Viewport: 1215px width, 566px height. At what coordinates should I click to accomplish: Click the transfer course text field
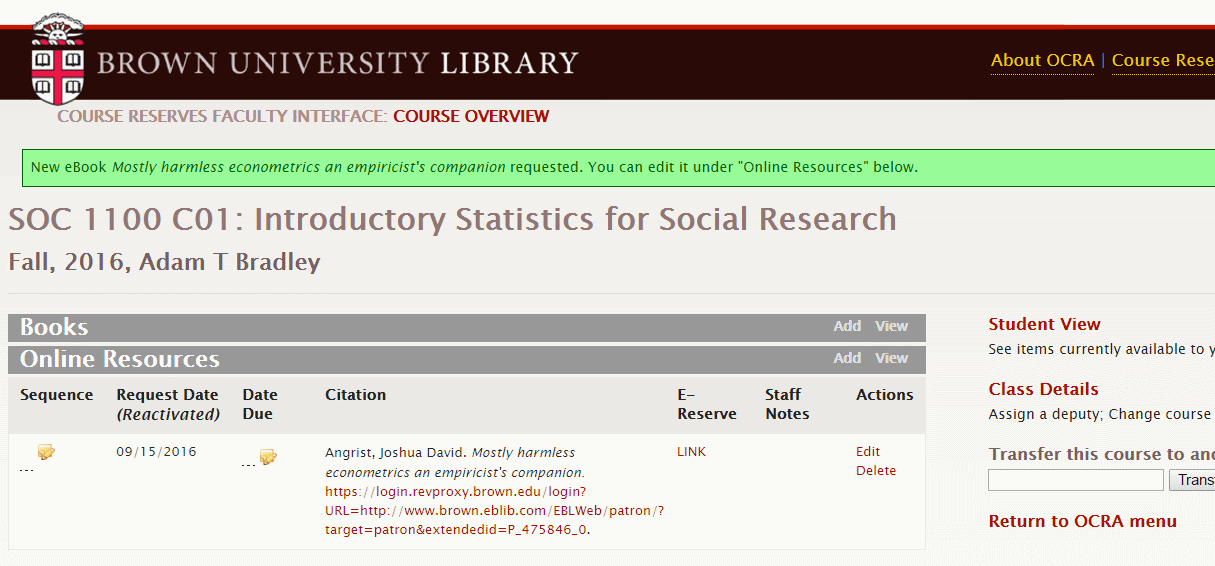tap(1076, 481)
